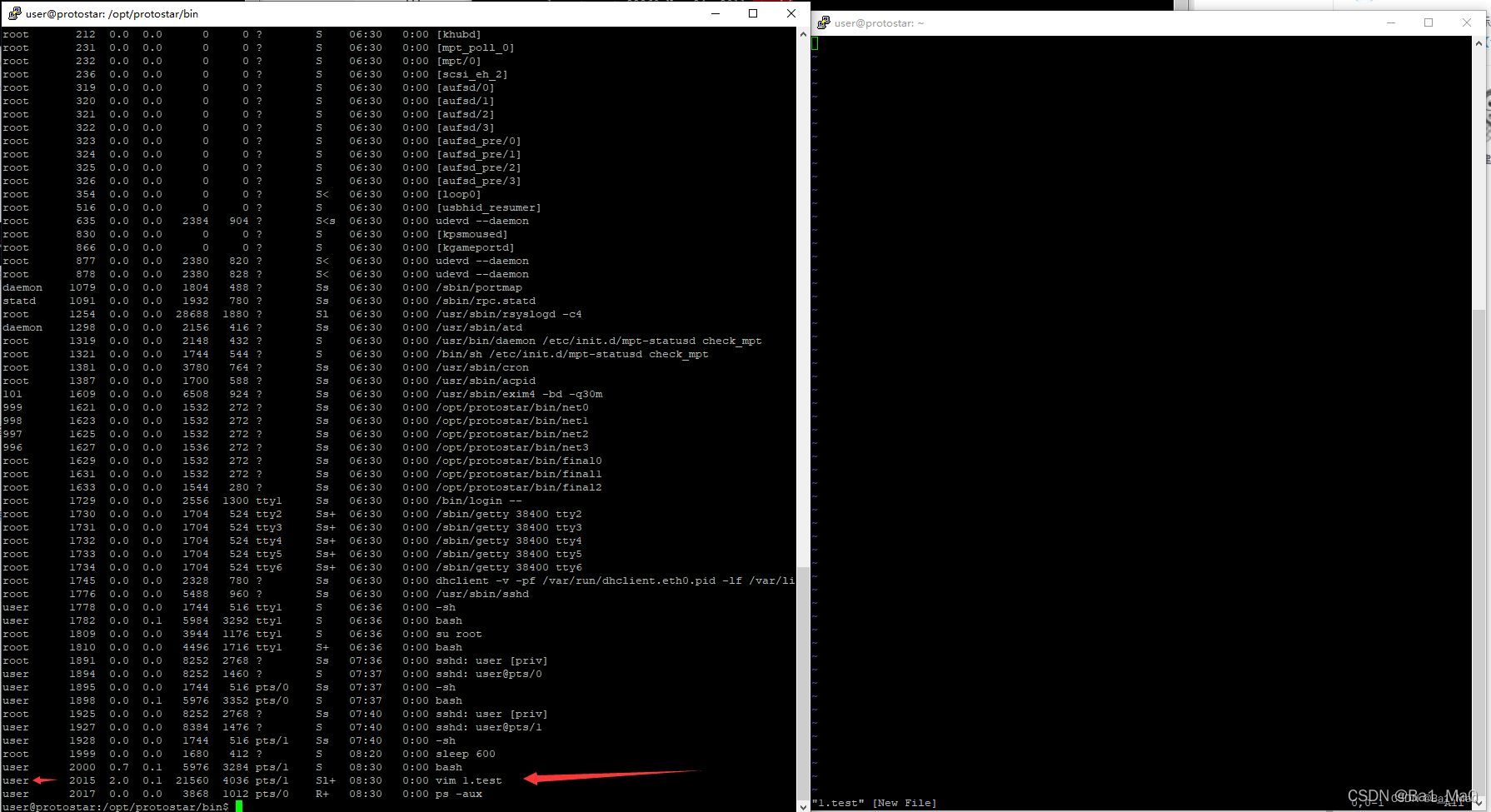
Task: Click the vim status line showing 'l.test' [New File]
Action: coord(873,802)
